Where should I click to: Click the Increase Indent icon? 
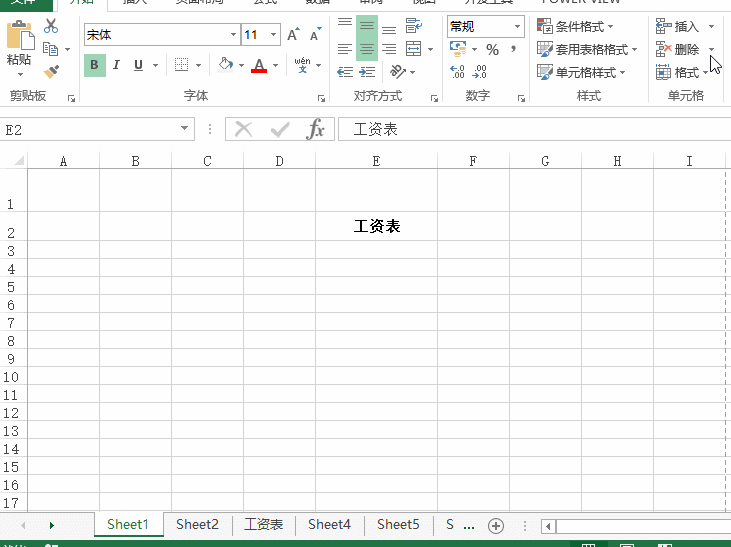(367, 72)
